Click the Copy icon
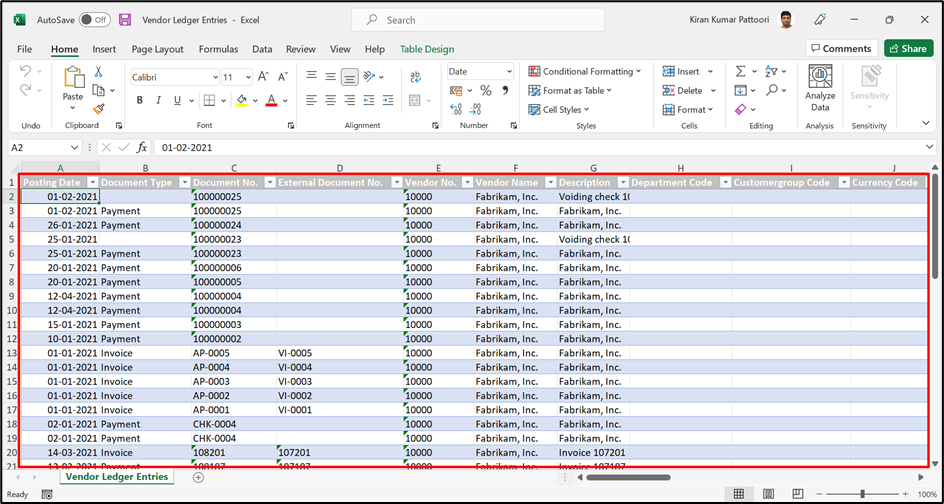 pyautogui.click(x=98, y=90)
